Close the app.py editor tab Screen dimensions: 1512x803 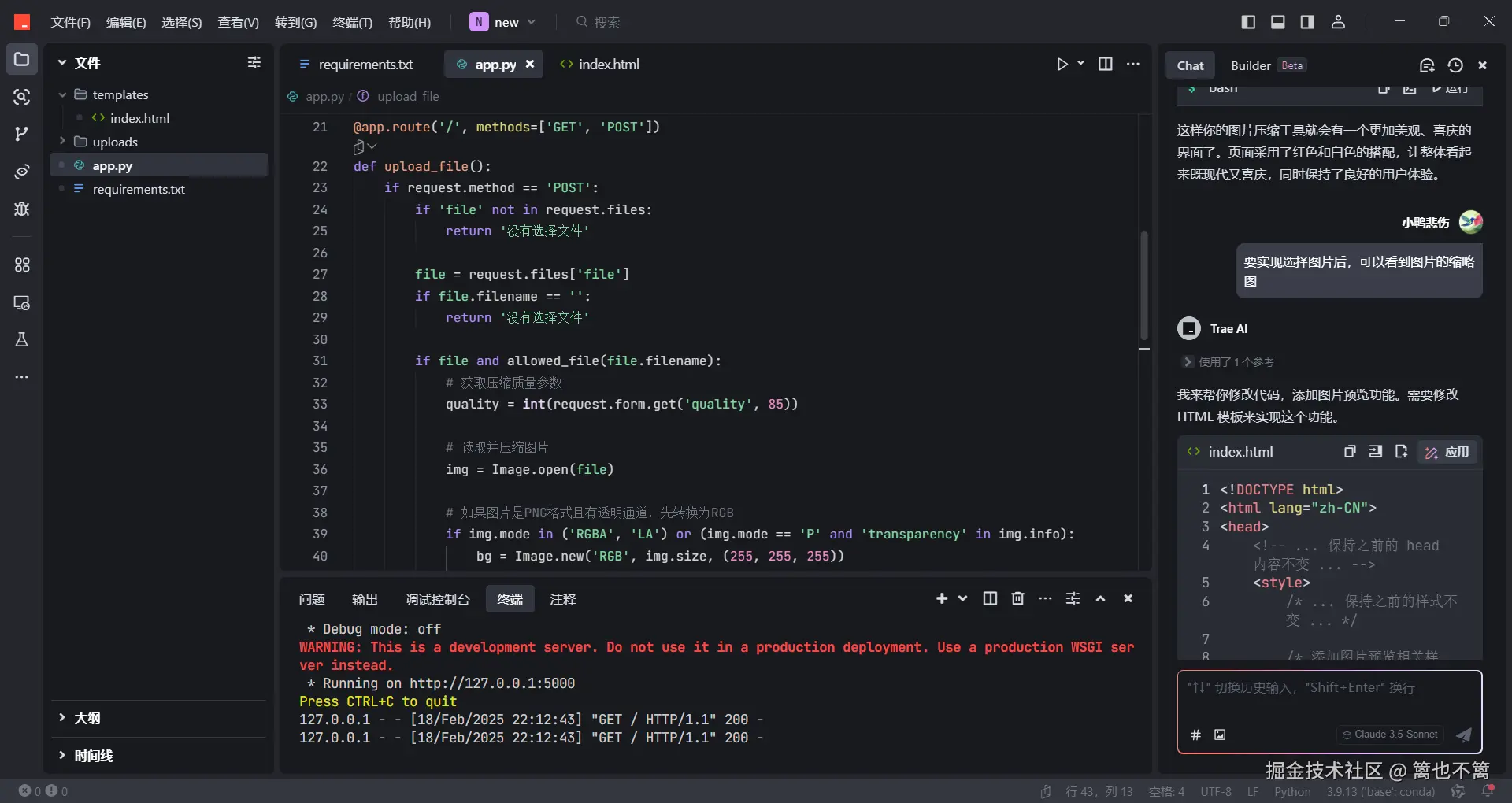click(x=530, y=64)
